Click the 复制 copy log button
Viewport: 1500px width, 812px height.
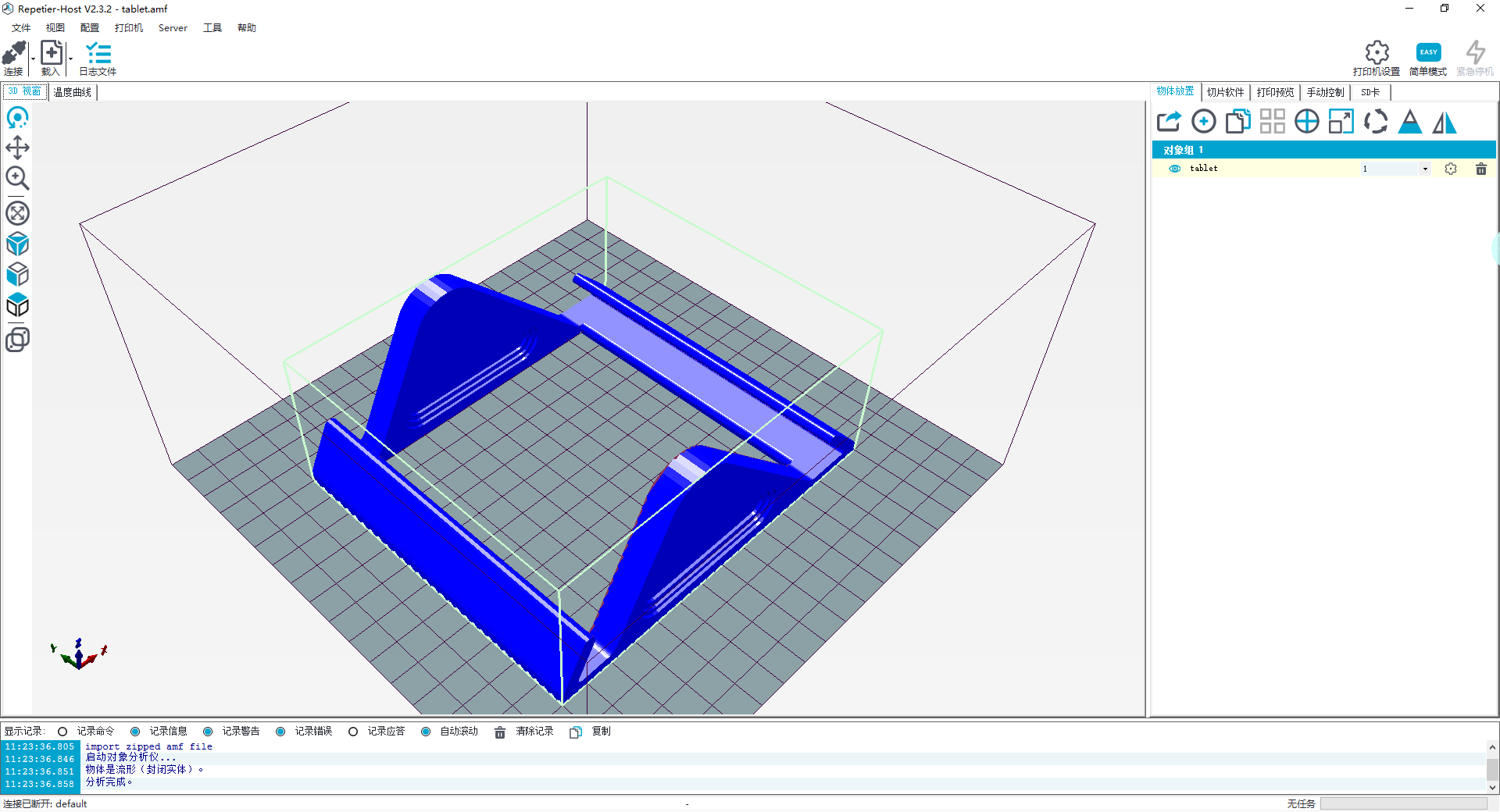591,732
